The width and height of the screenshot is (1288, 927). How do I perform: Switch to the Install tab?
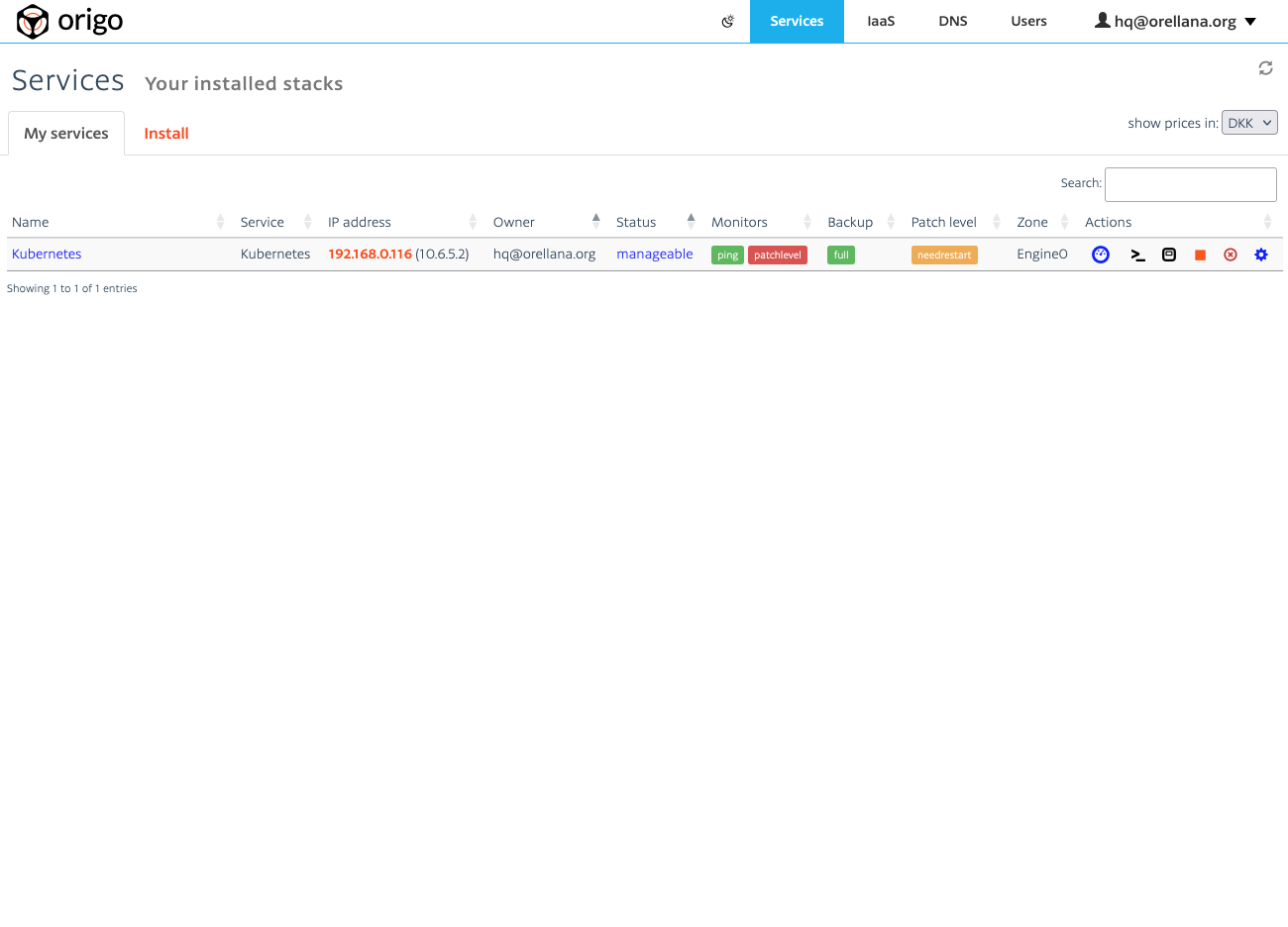(x=166, y=134)
